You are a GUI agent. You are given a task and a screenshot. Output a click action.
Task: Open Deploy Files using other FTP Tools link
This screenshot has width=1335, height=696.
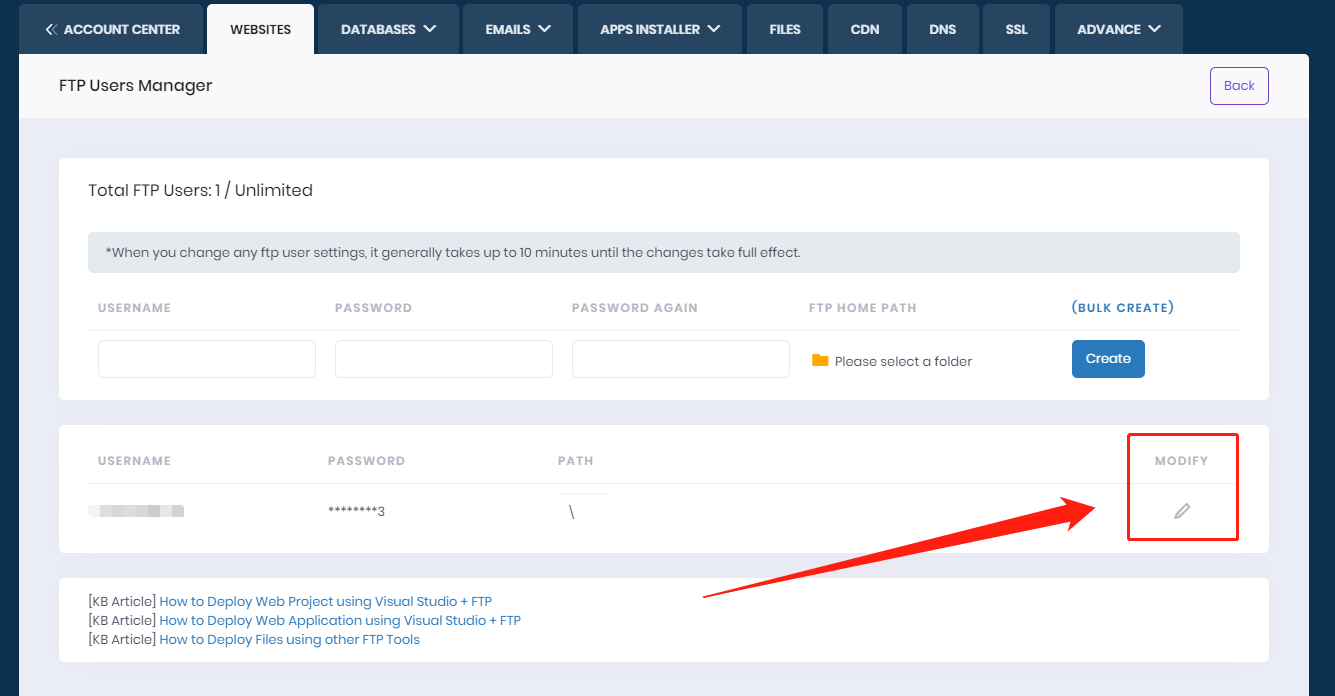coord(289,640)
